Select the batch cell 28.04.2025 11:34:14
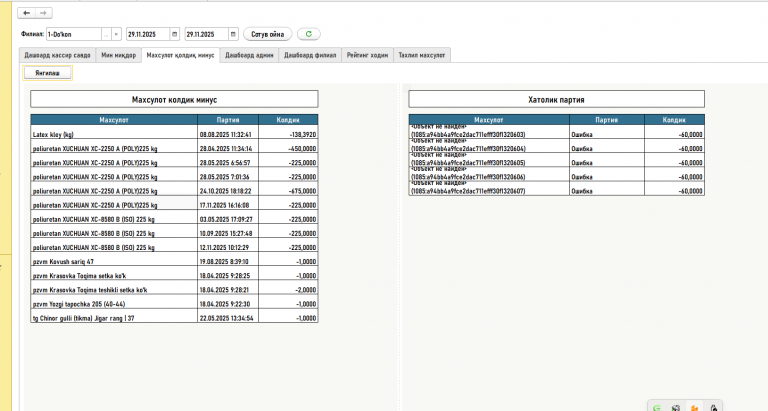 coord(228,146)
